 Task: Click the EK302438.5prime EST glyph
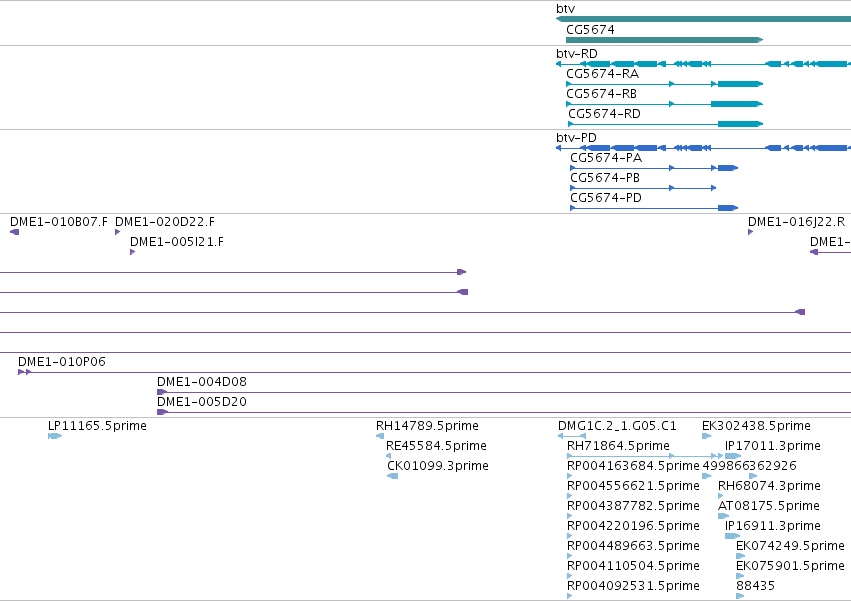(706, 436)
